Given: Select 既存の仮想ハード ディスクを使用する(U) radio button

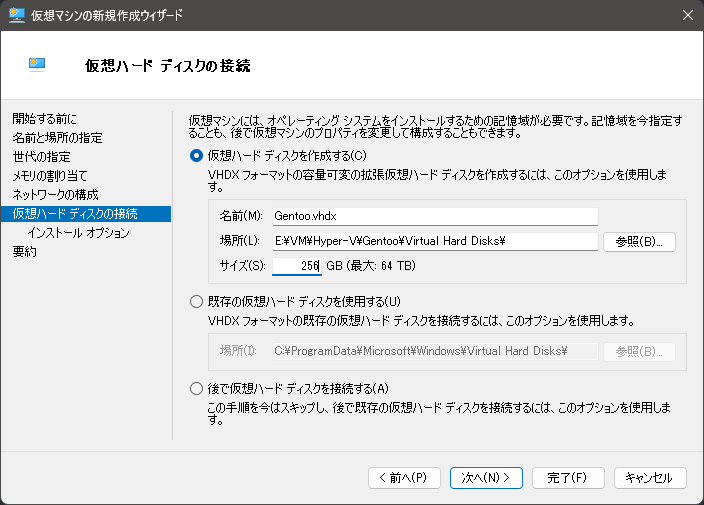Looking at the screenshot, I should [196, 301].
